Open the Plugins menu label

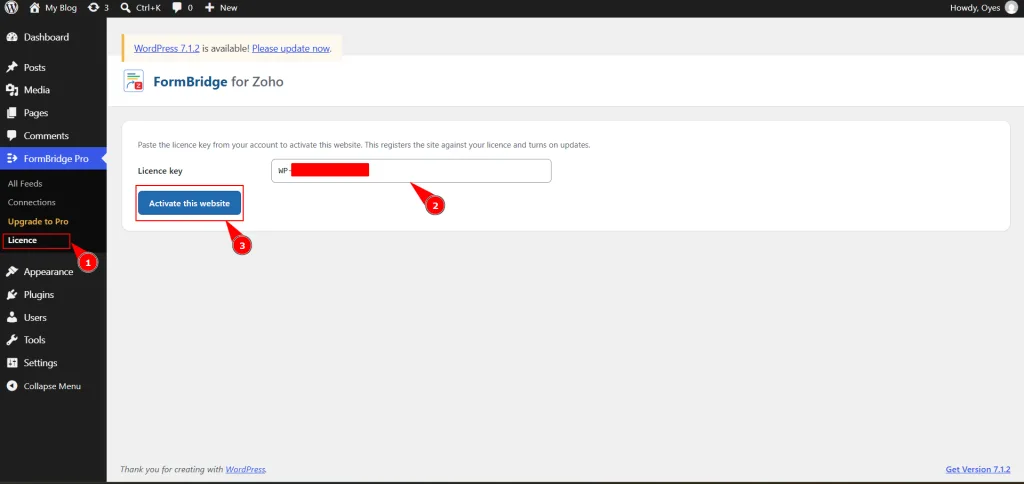click(39, 295)
